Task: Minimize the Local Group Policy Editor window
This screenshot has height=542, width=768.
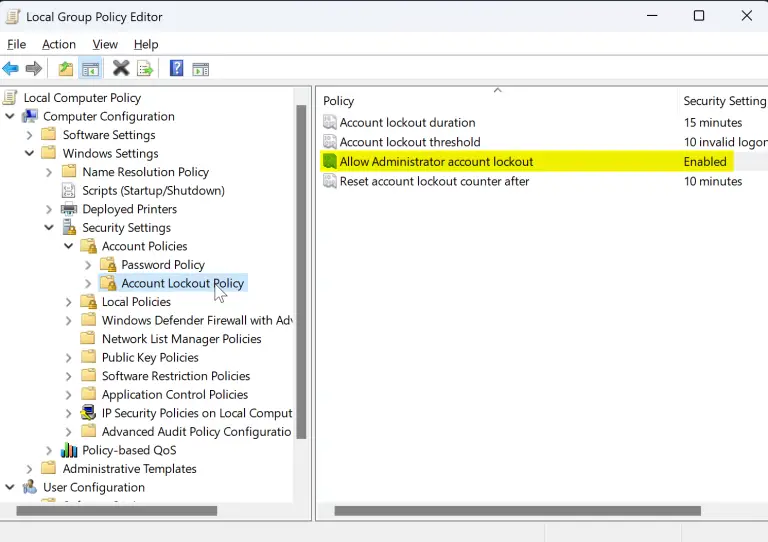Action: (652, 16)
